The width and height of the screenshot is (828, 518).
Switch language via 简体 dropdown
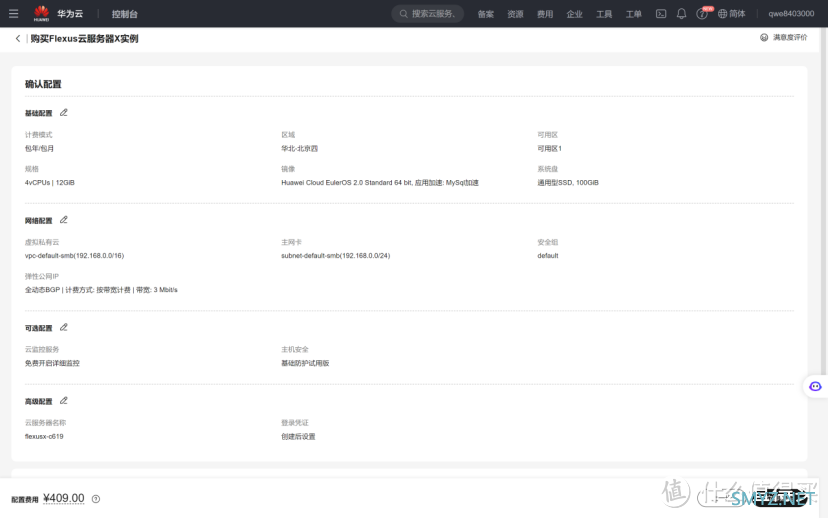(737, 14)
